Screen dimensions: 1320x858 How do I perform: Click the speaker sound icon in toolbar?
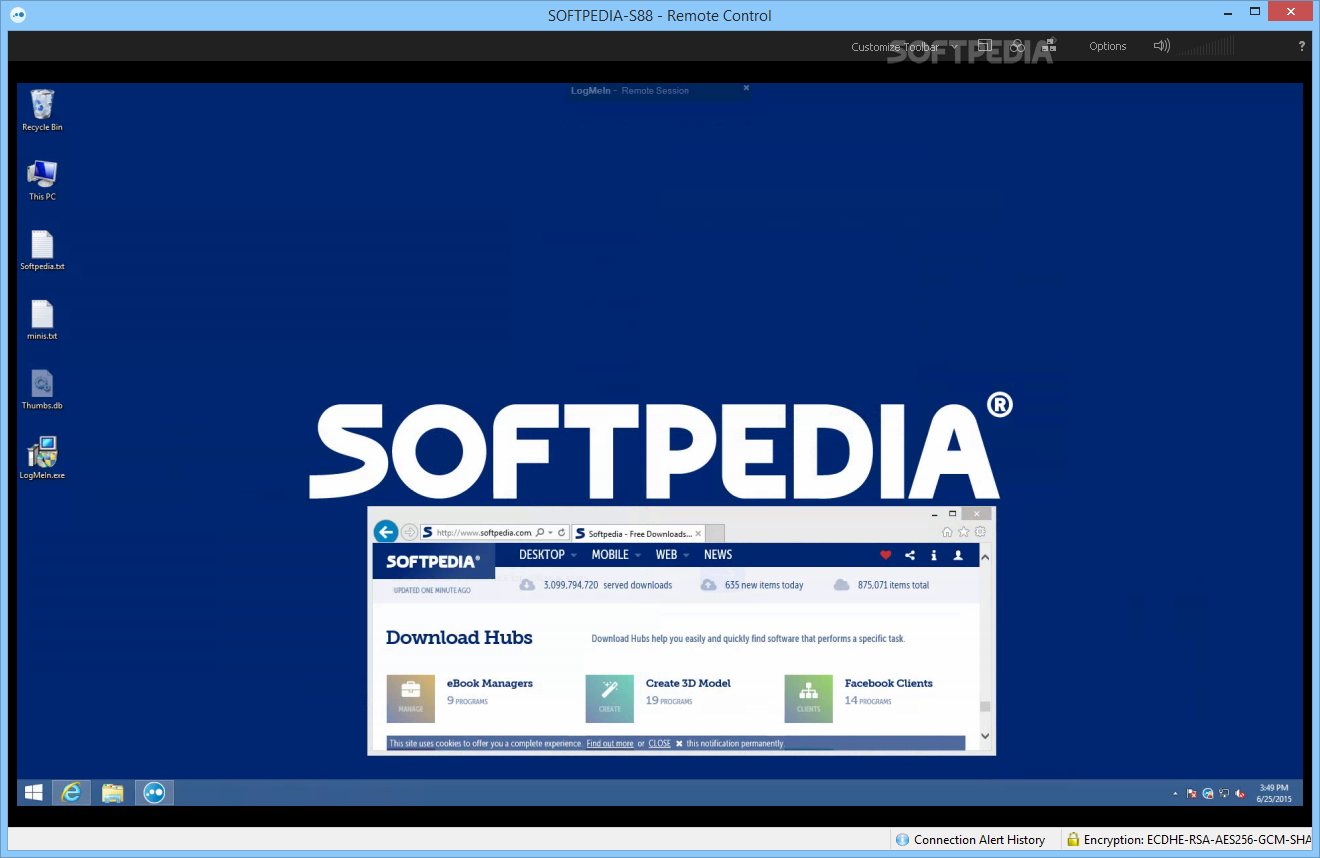click(x=1161, y=46)
